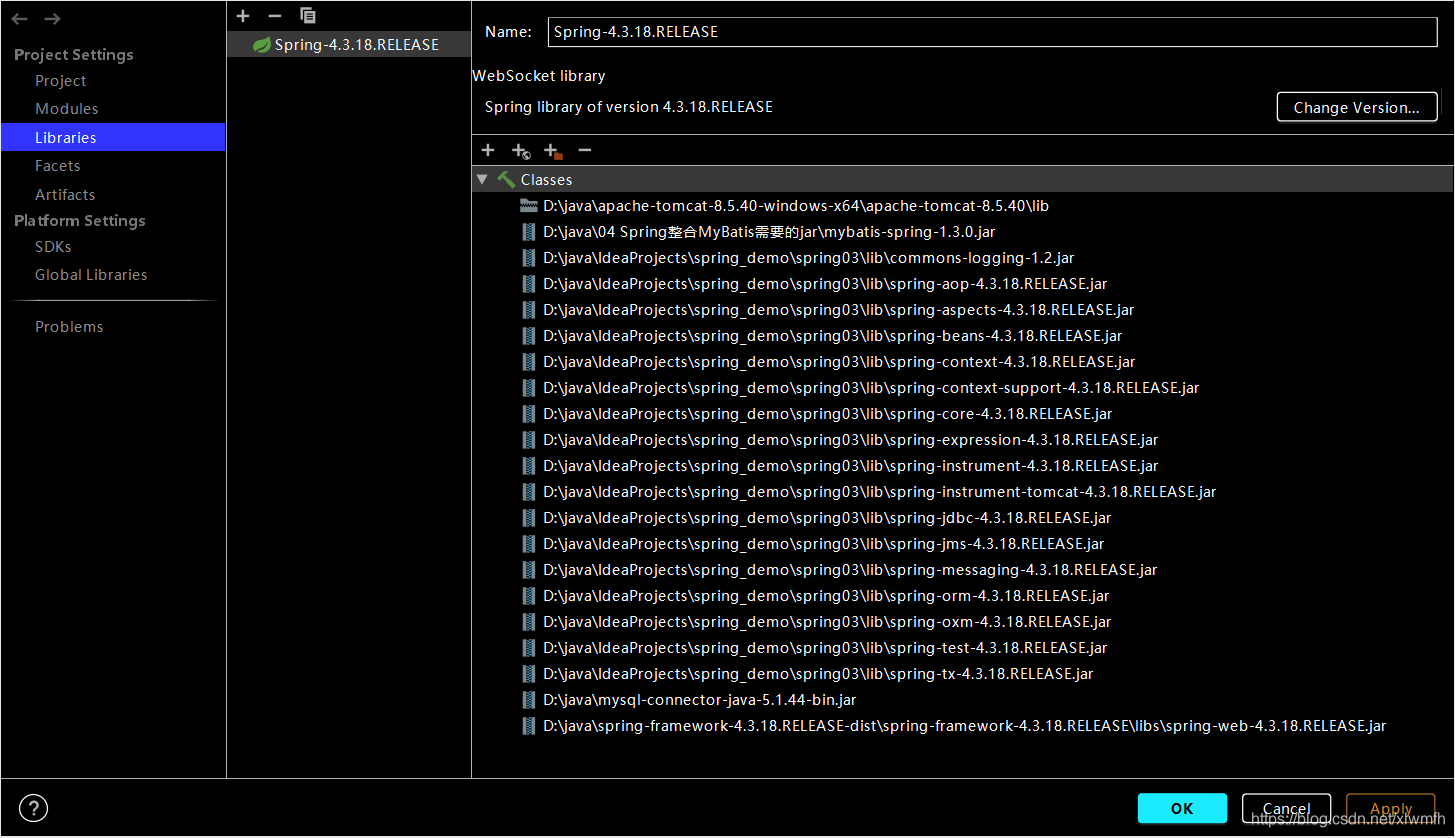Screen dimensions: 1455x838
Task: Select the mybatis-spring-1.3.0.jar entry
Action: click(769, 232)
